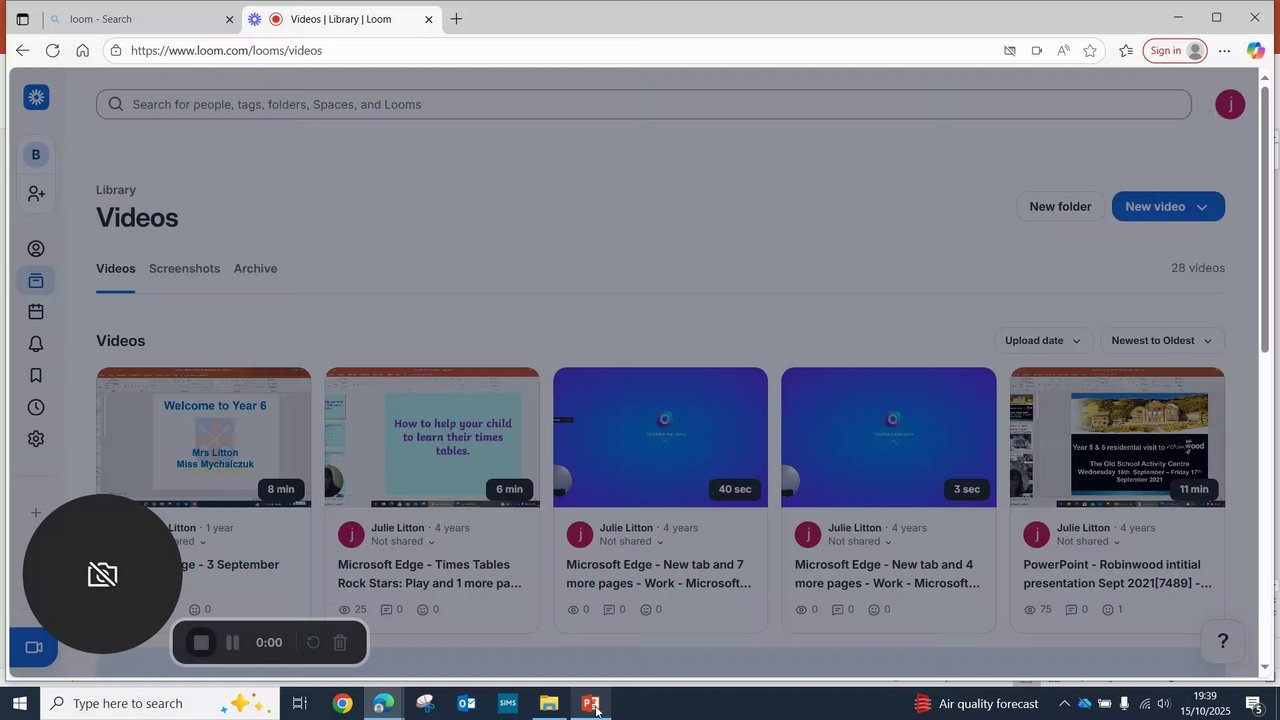Click the page vertical scrollbar

click(x=1265, y=220)
